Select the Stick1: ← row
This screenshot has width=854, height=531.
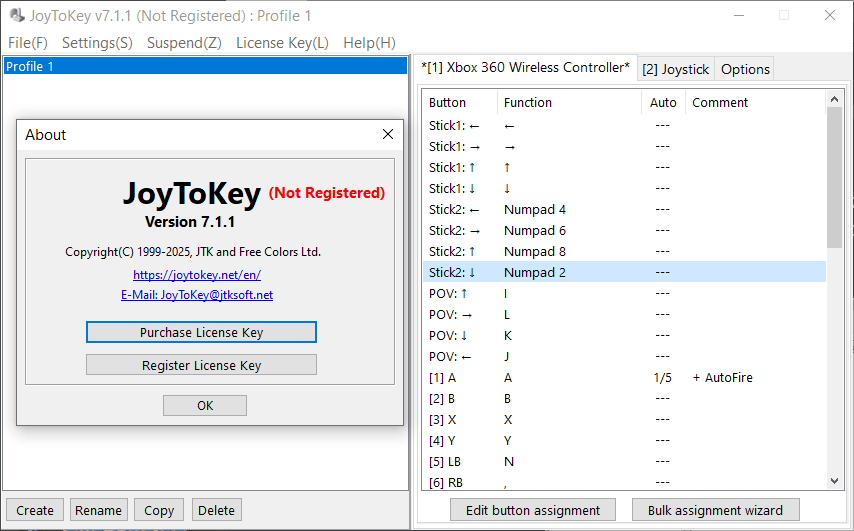[x=624, y=125]
